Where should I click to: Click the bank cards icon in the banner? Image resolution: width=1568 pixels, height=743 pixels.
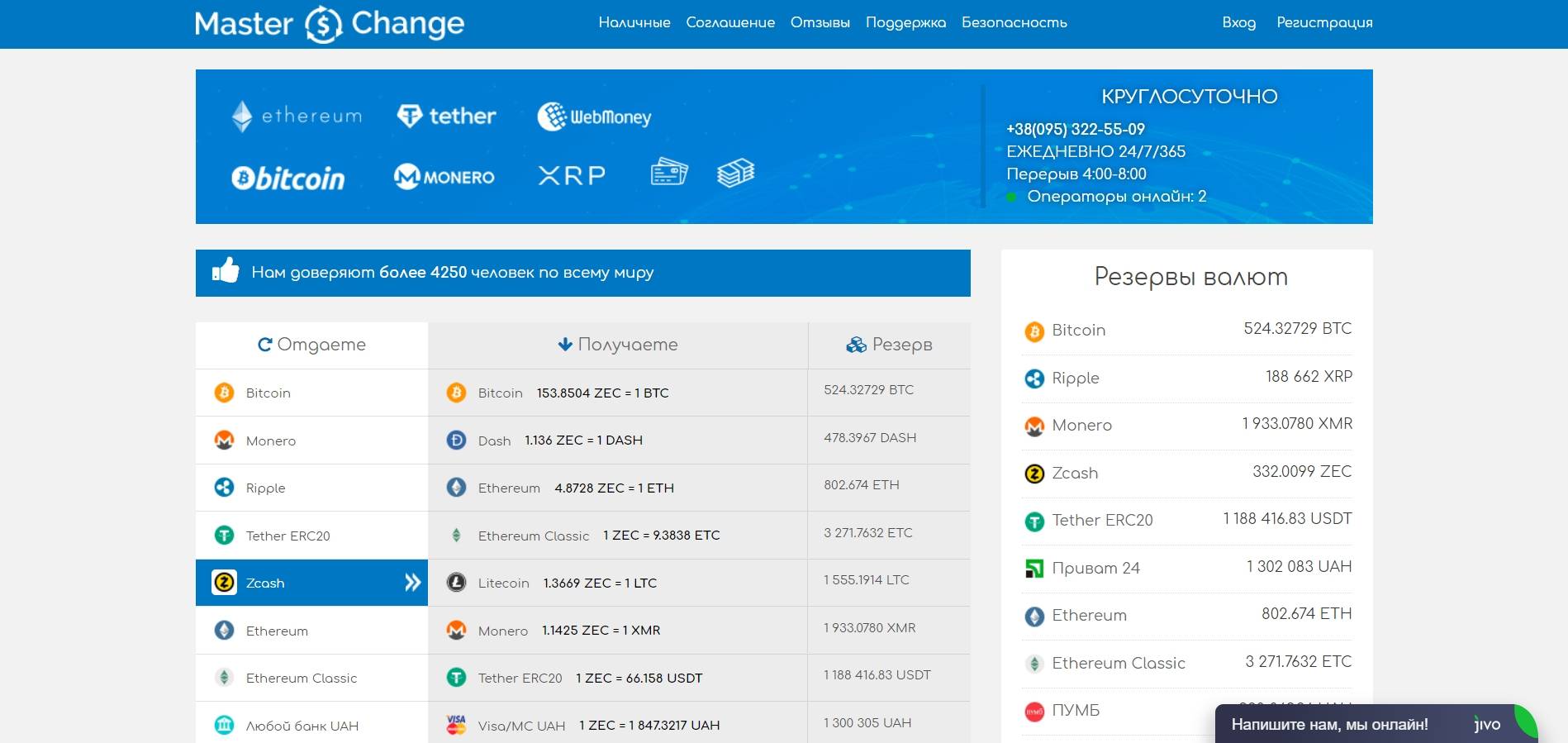(x=669, y=172)
